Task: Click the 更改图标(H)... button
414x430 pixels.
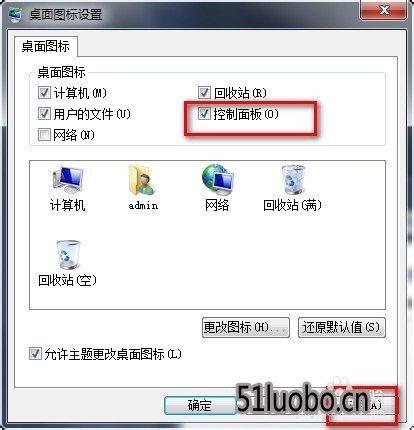Action: pyautogui.click(x=246, y=327)
